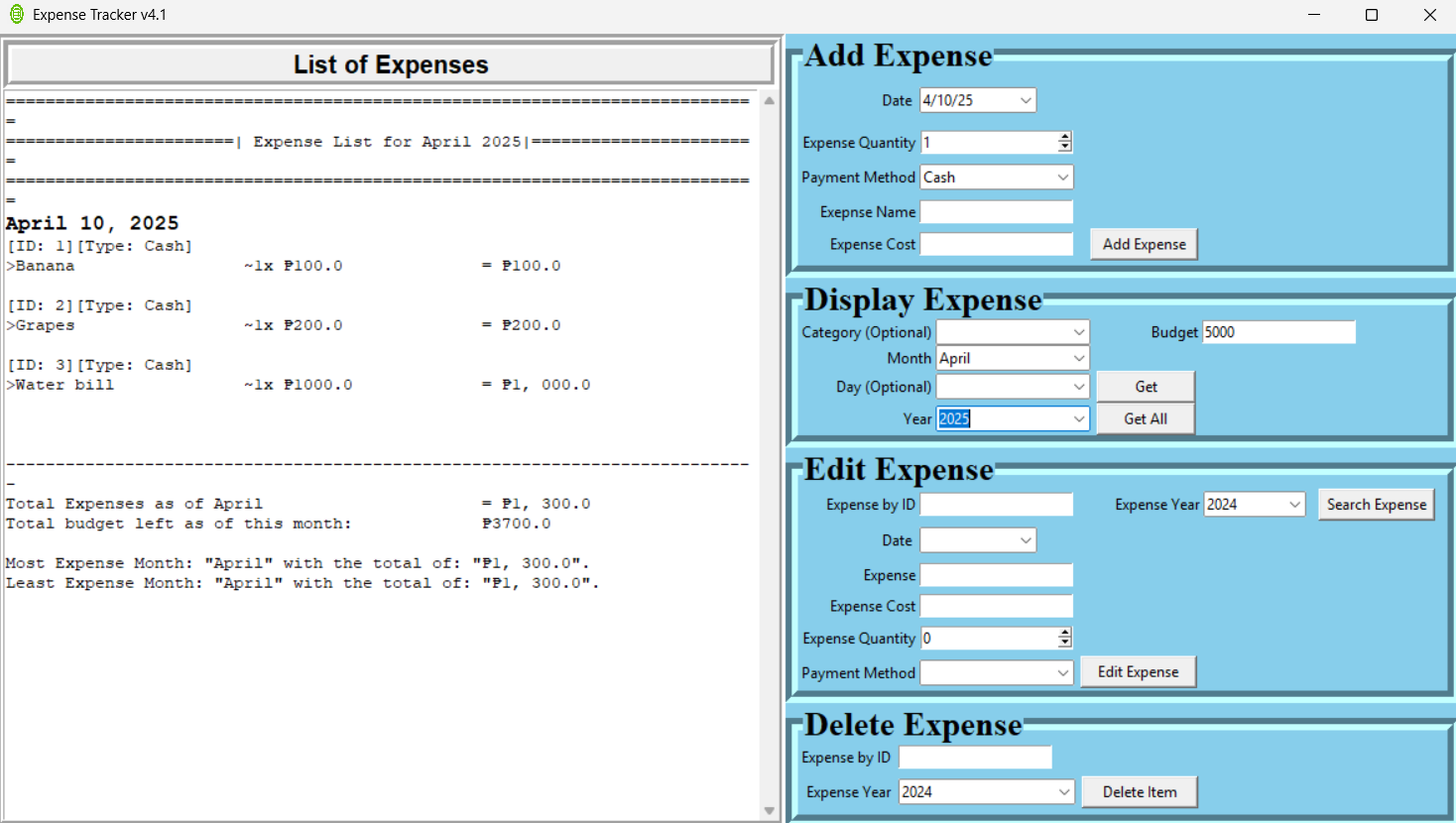Viewport: 1456px width, 823px height.
Task: Click the Expense Tracker app icon in title bar
Action: tap(16, 15)
